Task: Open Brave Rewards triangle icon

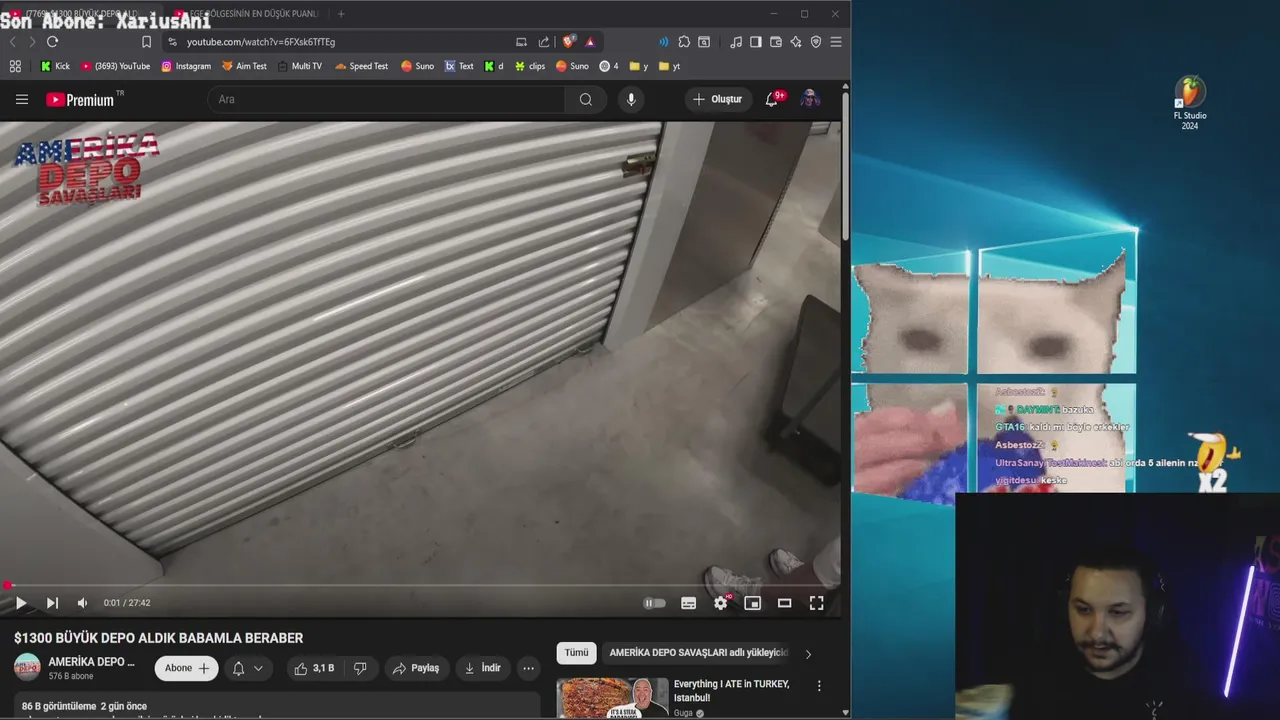Action: [590, 42]
